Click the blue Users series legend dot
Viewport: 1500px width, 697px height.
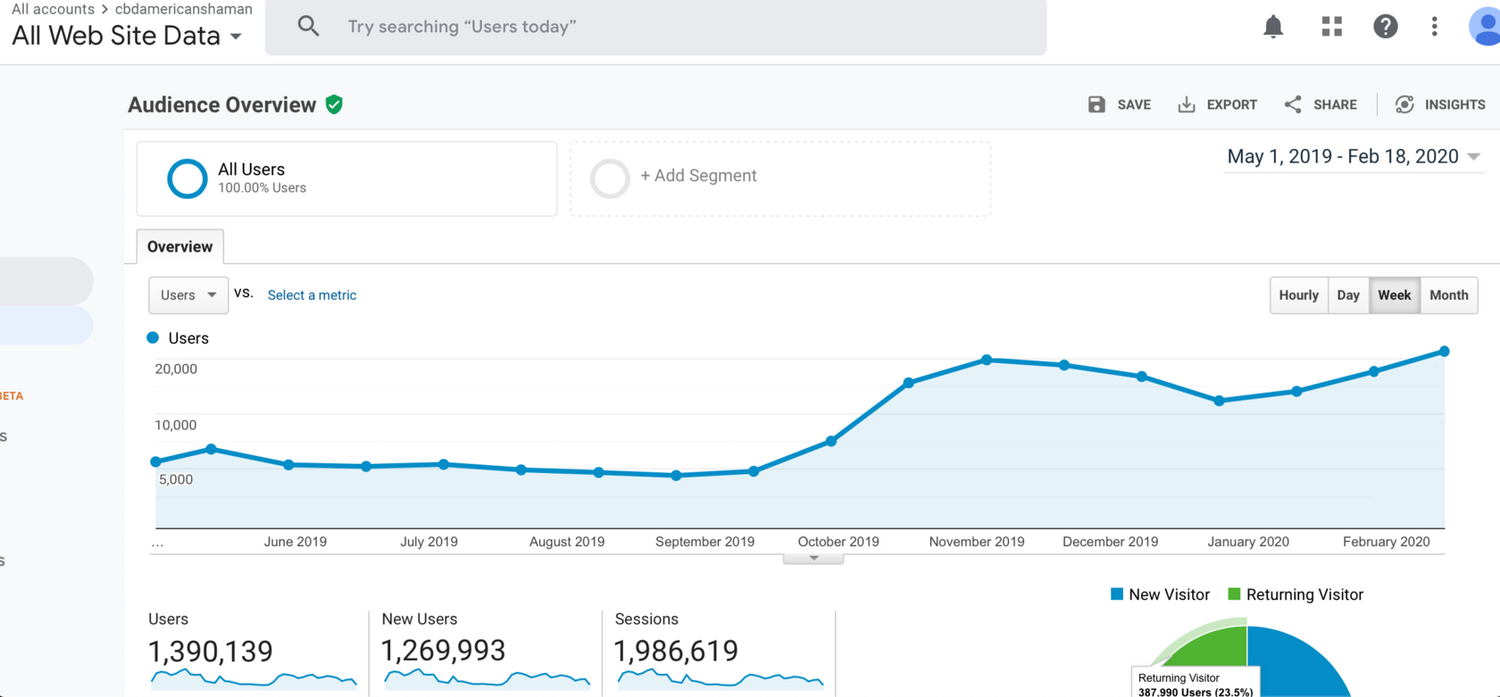[153, 338]
